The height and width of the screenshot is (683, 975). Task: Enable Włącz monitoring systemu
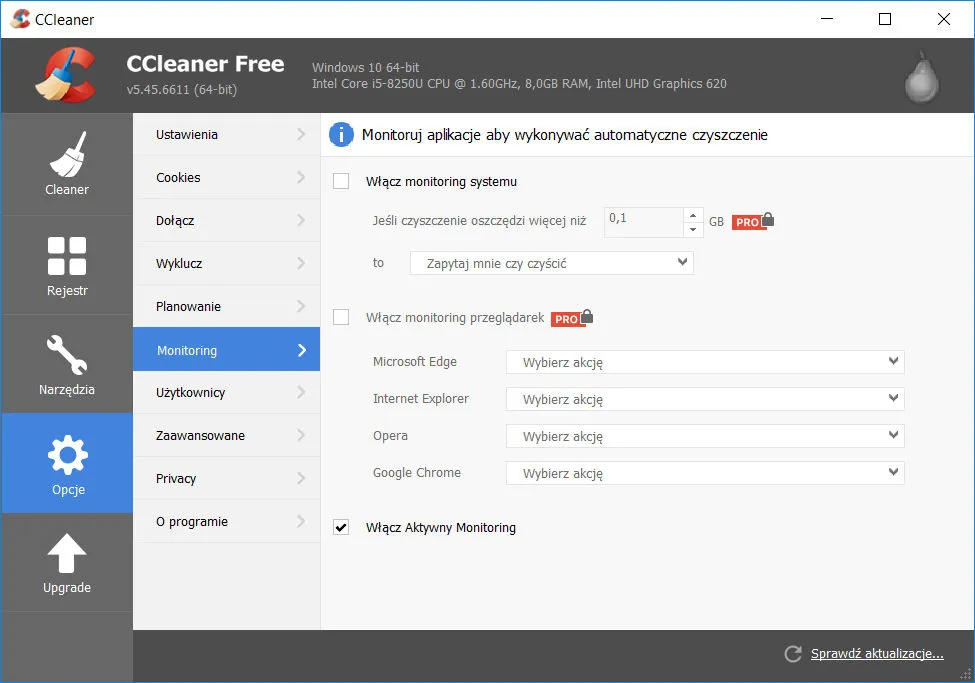tap(340, 181)
